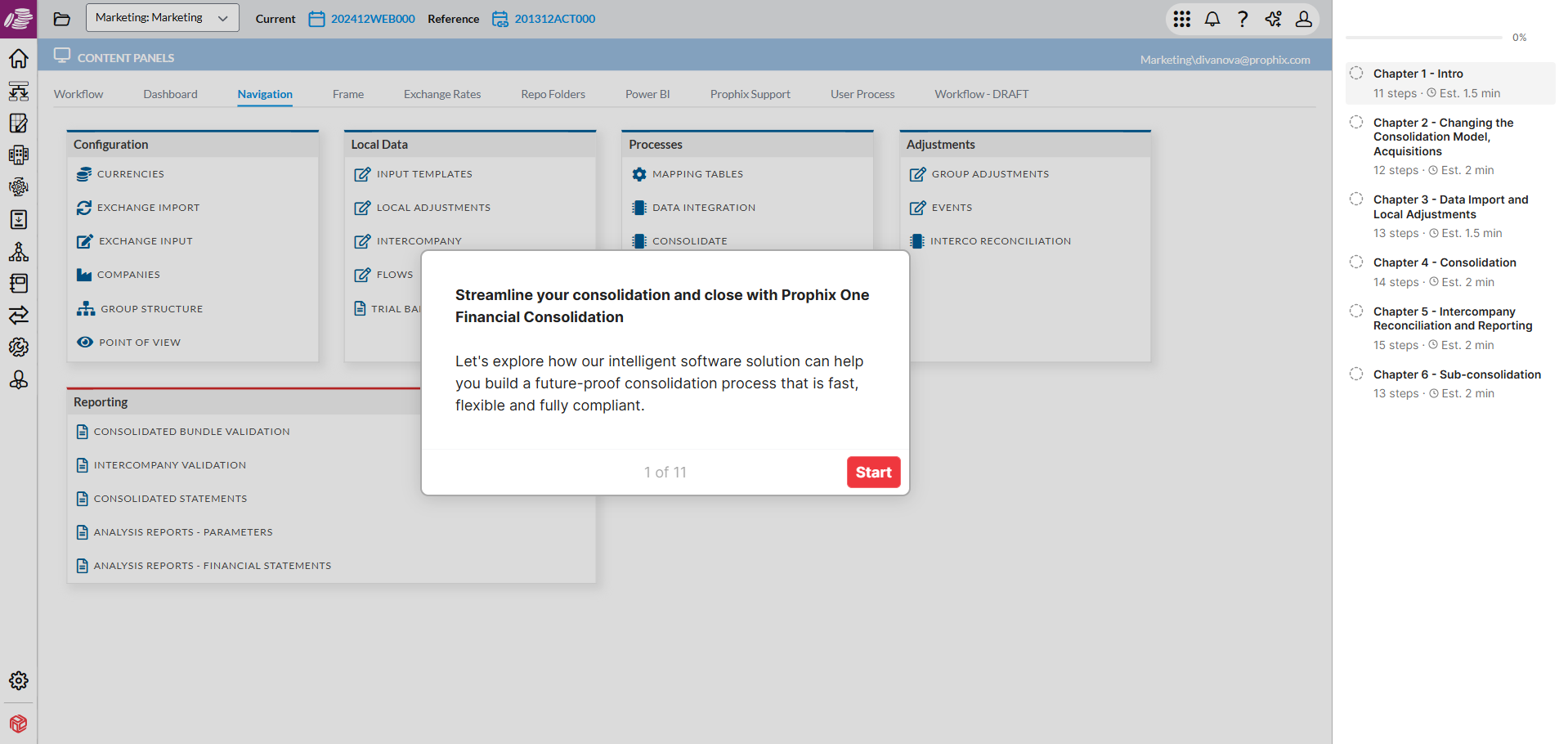
Task: Open the 202412WEB000 current period selector
Action: pos(372,19)
